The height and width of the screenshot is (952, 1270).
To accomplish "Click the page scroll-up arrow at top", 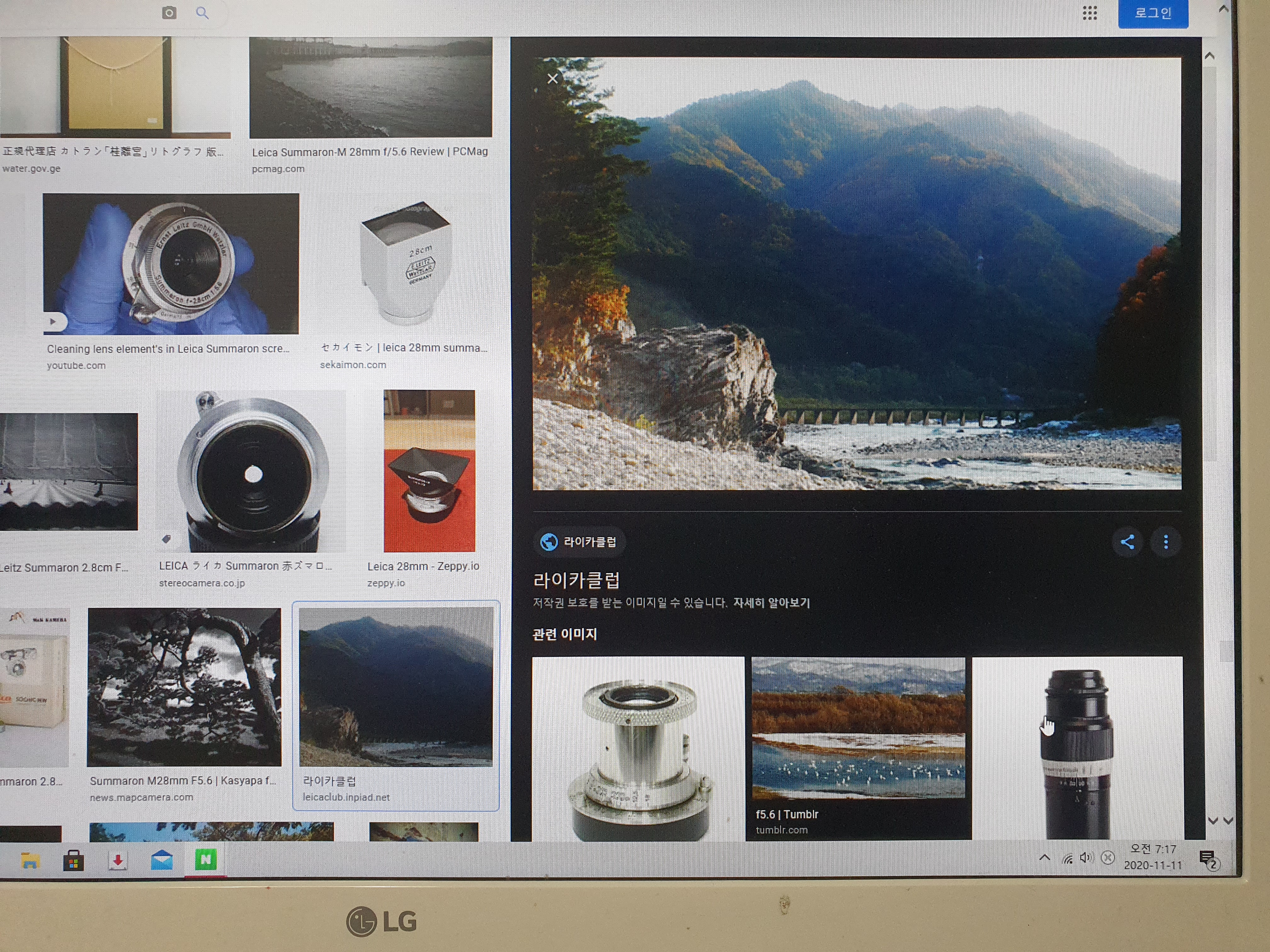I will [1223, 9].
